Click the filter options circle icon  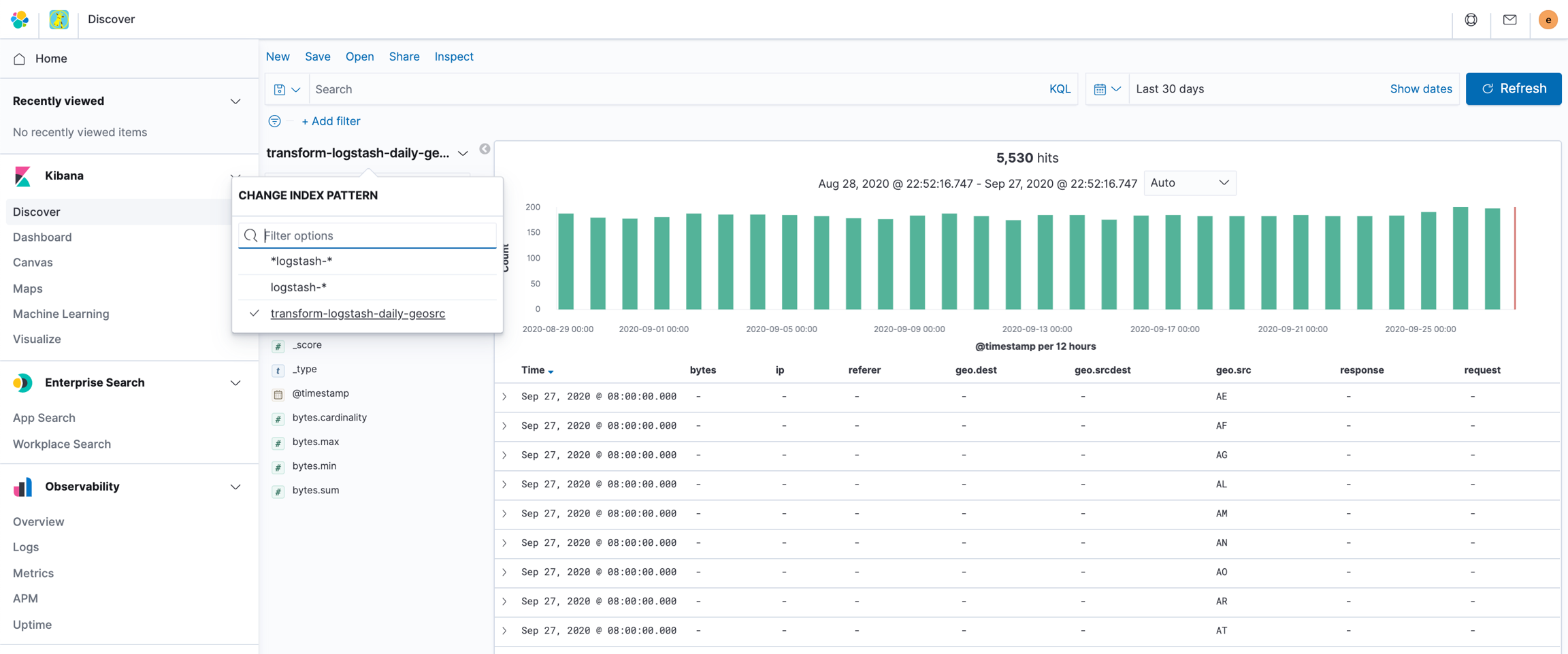pos(274,121)
